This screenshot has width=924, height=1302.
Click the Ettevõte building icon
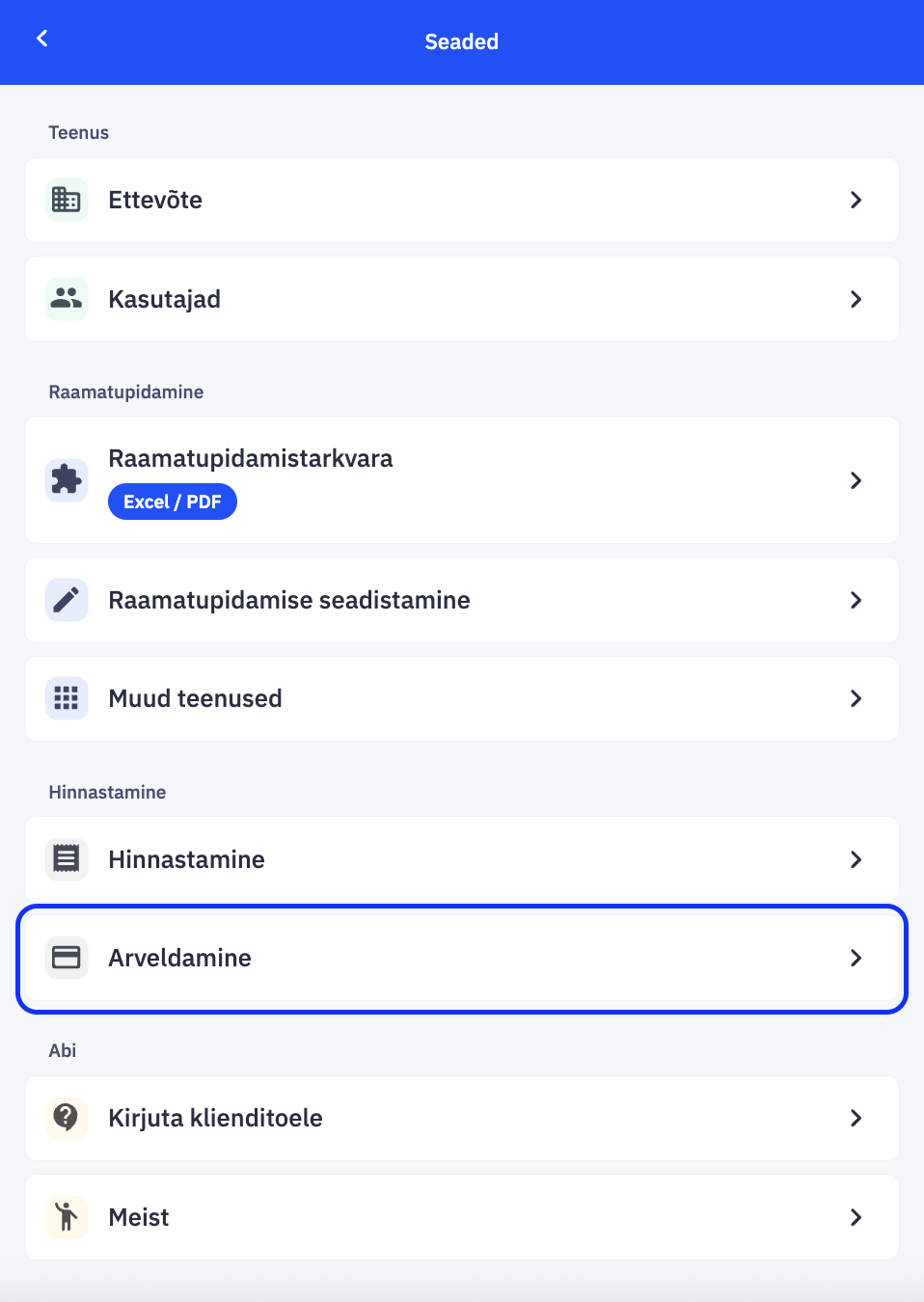(67, 200)
